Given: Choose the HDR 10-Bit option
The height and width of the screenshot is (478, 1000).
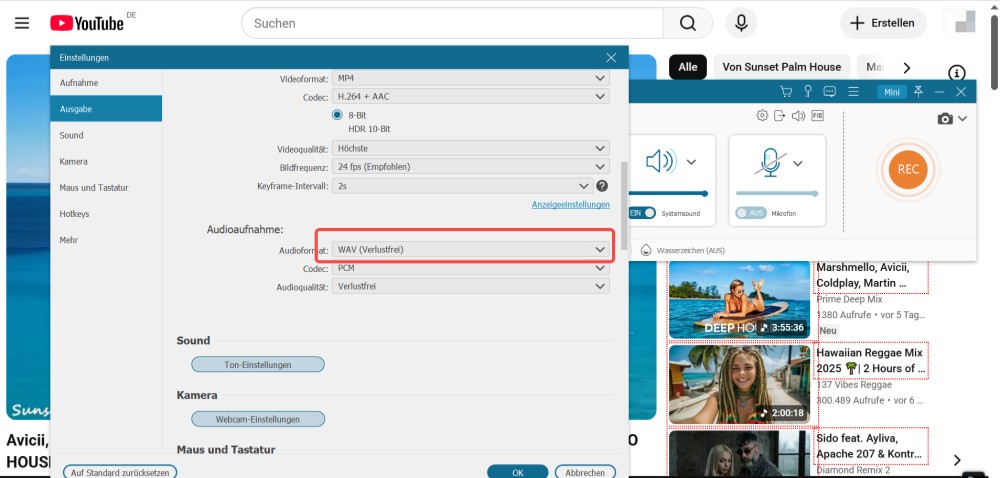Looking at the screenshot, I should [x=369, y=129].
